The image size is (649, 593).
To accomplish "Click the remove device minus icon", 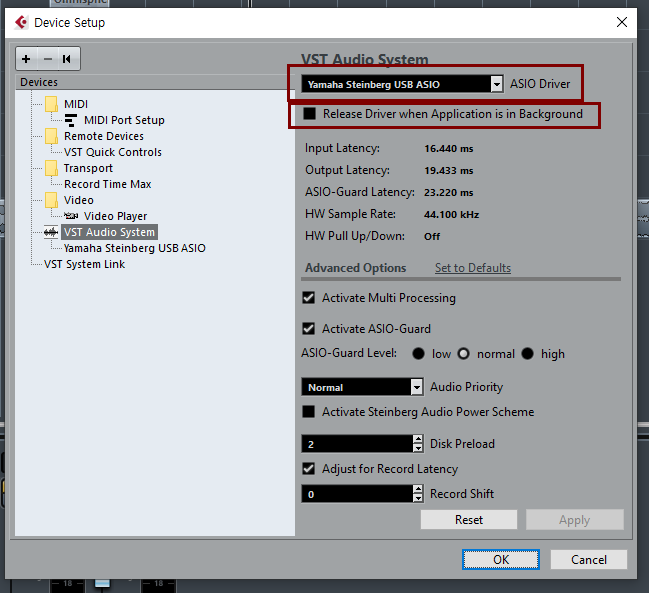I will [48, 59].
